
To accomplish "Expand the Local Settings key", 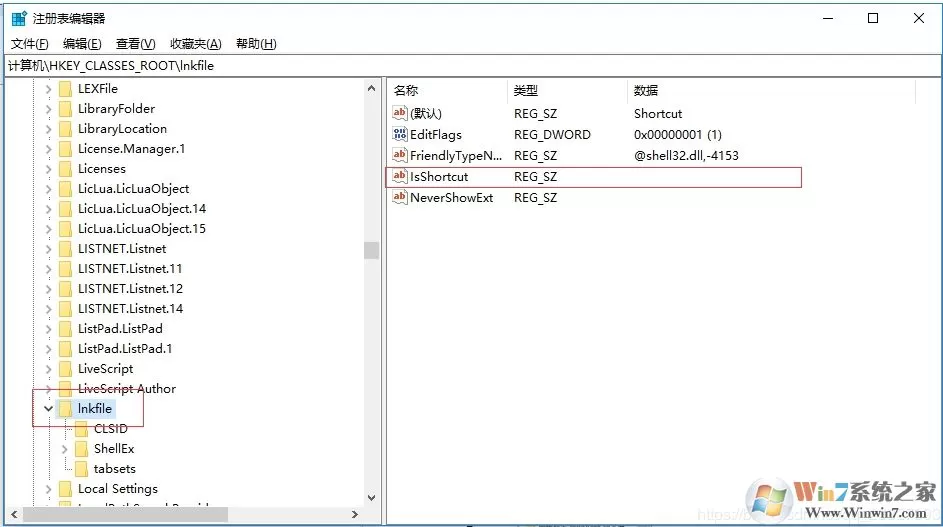I will pos(49,489).
